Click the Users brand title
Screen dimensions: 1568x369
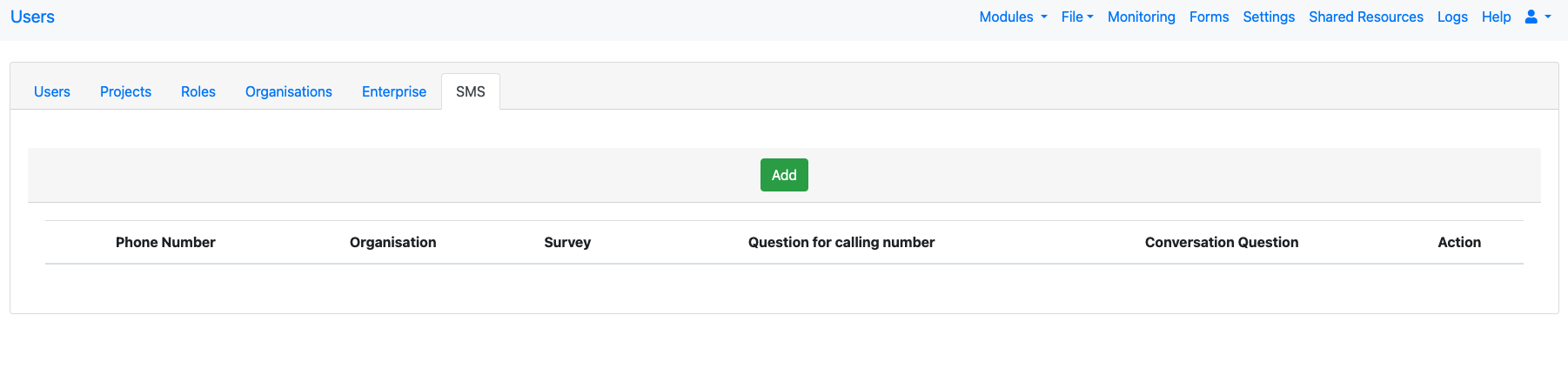point(32,17)
